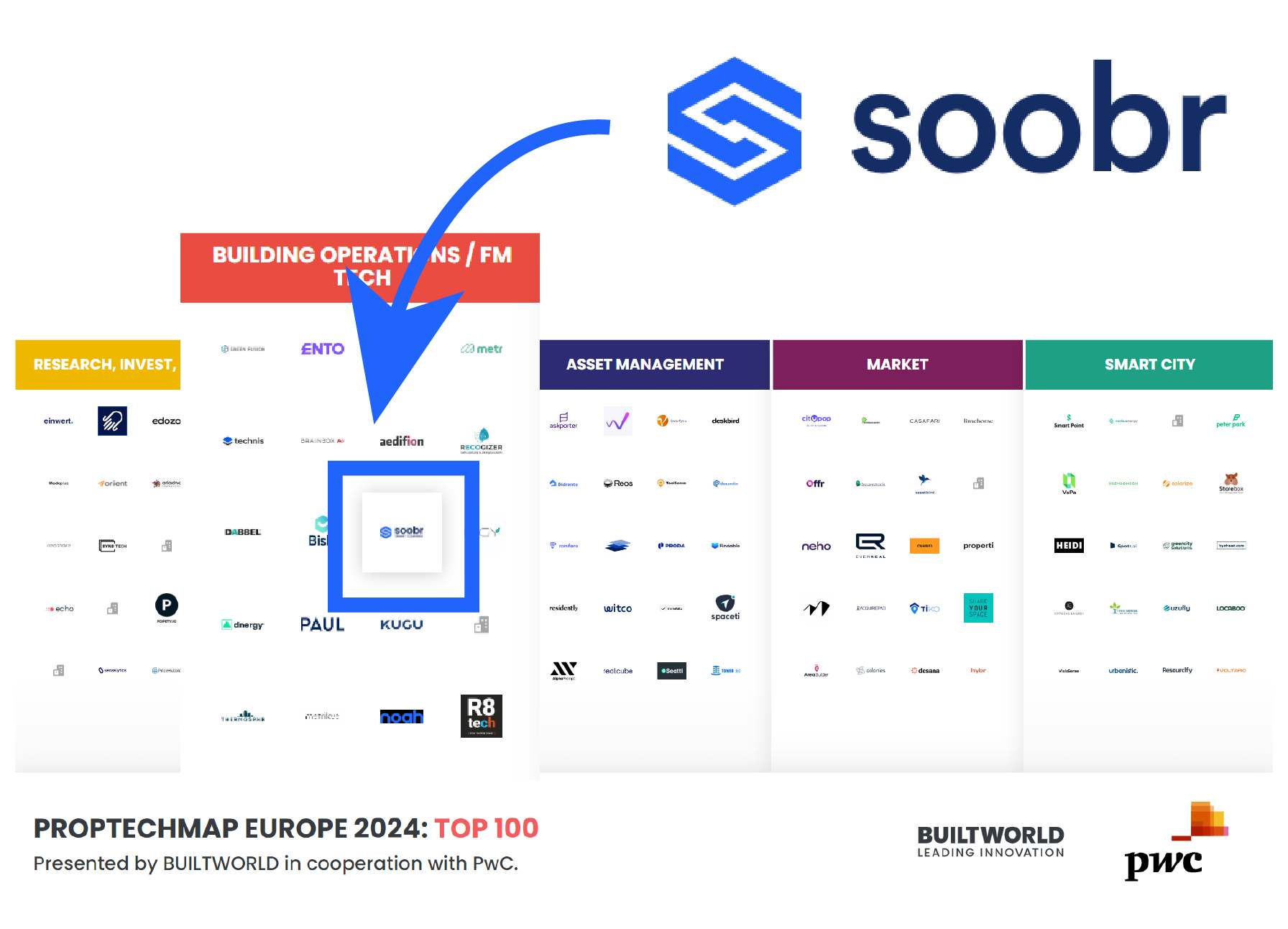1288x929 pixels.
Task: Click the HEIDI logo in Smart City
Action: pyautogui.click(x=1069, y=545)
